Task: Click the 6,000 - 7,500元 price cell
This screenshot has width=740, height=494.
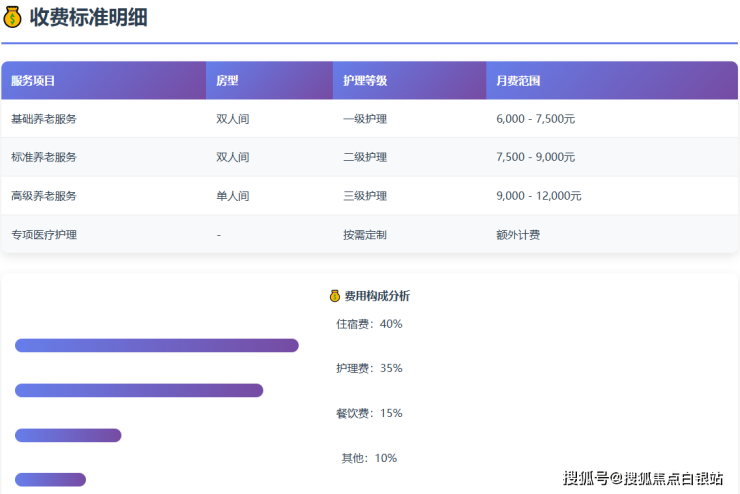Action: click(535, 119)
